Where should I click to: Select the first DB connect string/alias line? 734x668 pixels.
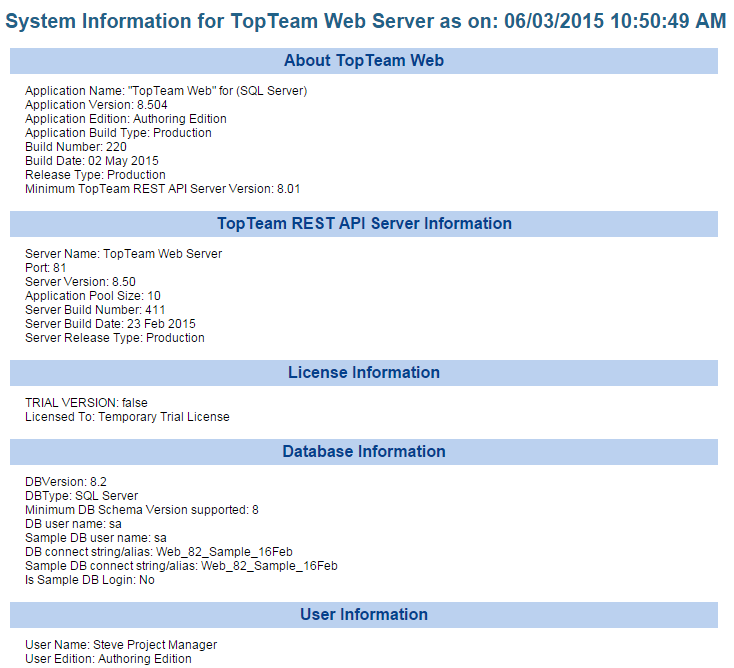(x=159, y=552)
